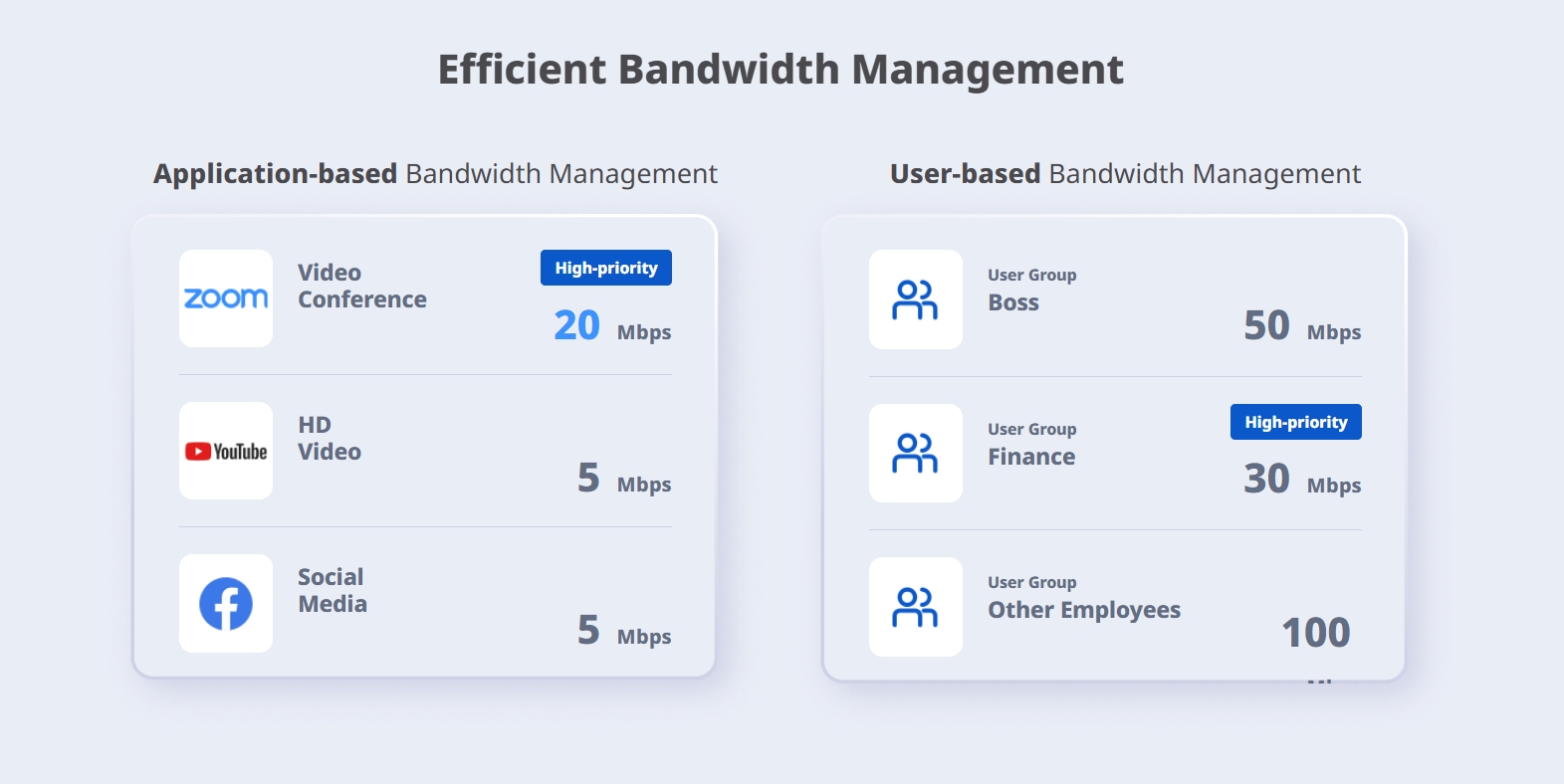Click the 50 Mbps Boss bandwidth value
This screenshot has height=784, width=1564.
pyautogui.click(x=1301, y=326)
